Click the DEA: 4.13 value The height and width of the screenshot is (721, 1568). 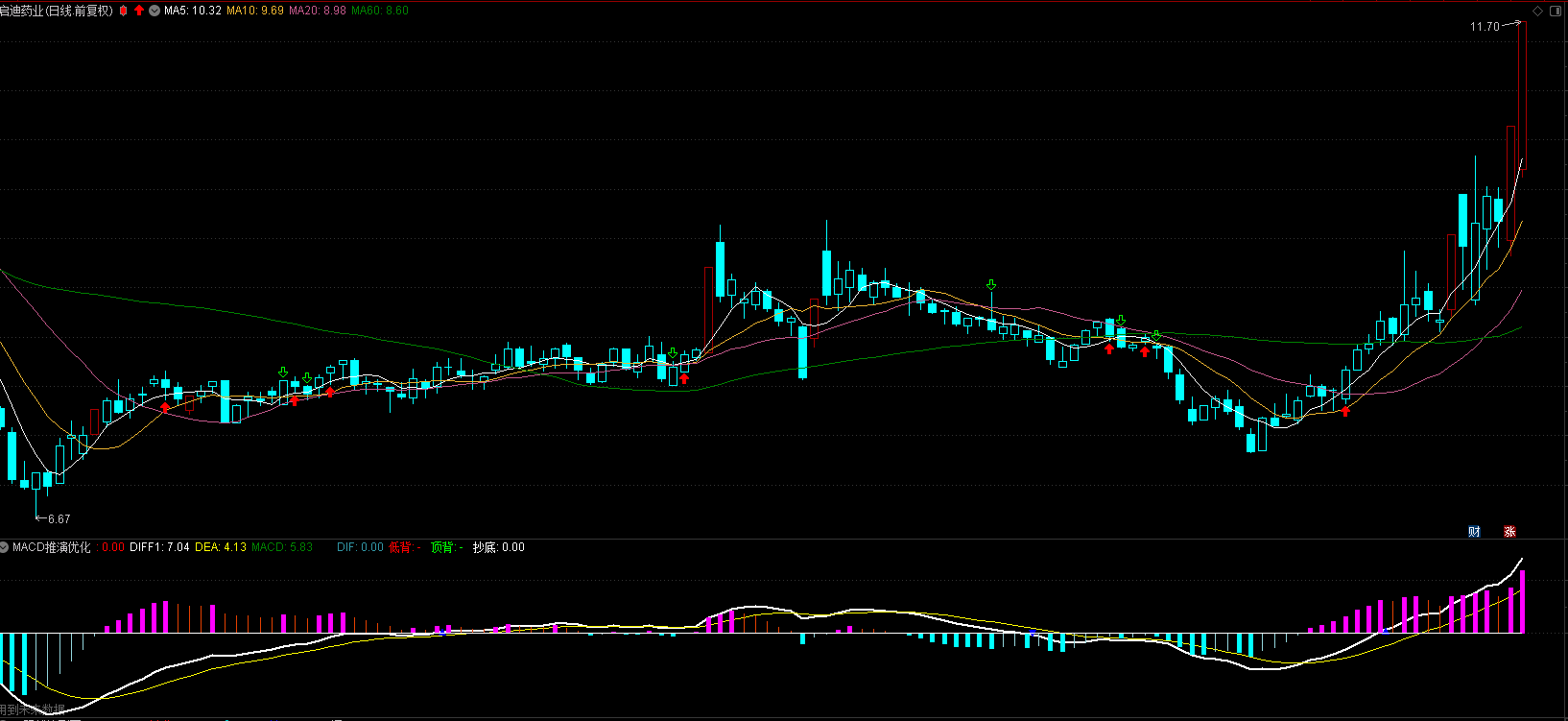coord(221,547)
